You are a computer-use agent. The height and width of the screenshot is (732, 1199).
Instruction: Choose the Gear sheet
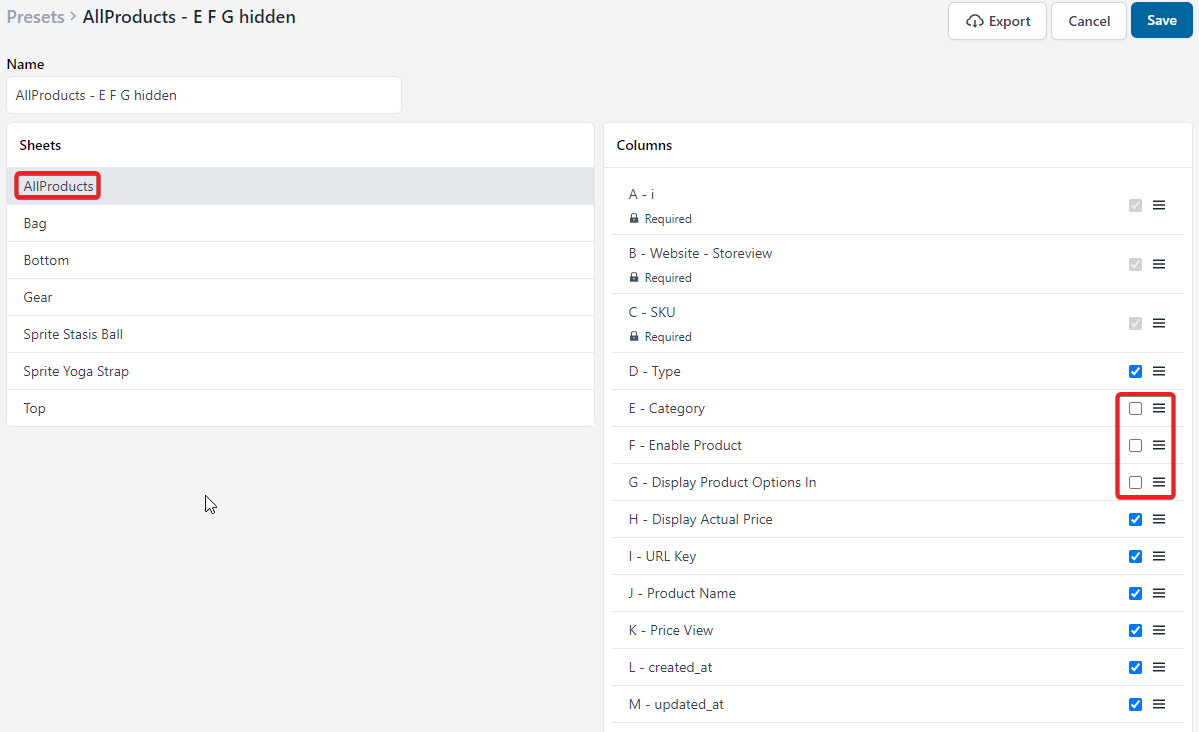click(301, 297)
